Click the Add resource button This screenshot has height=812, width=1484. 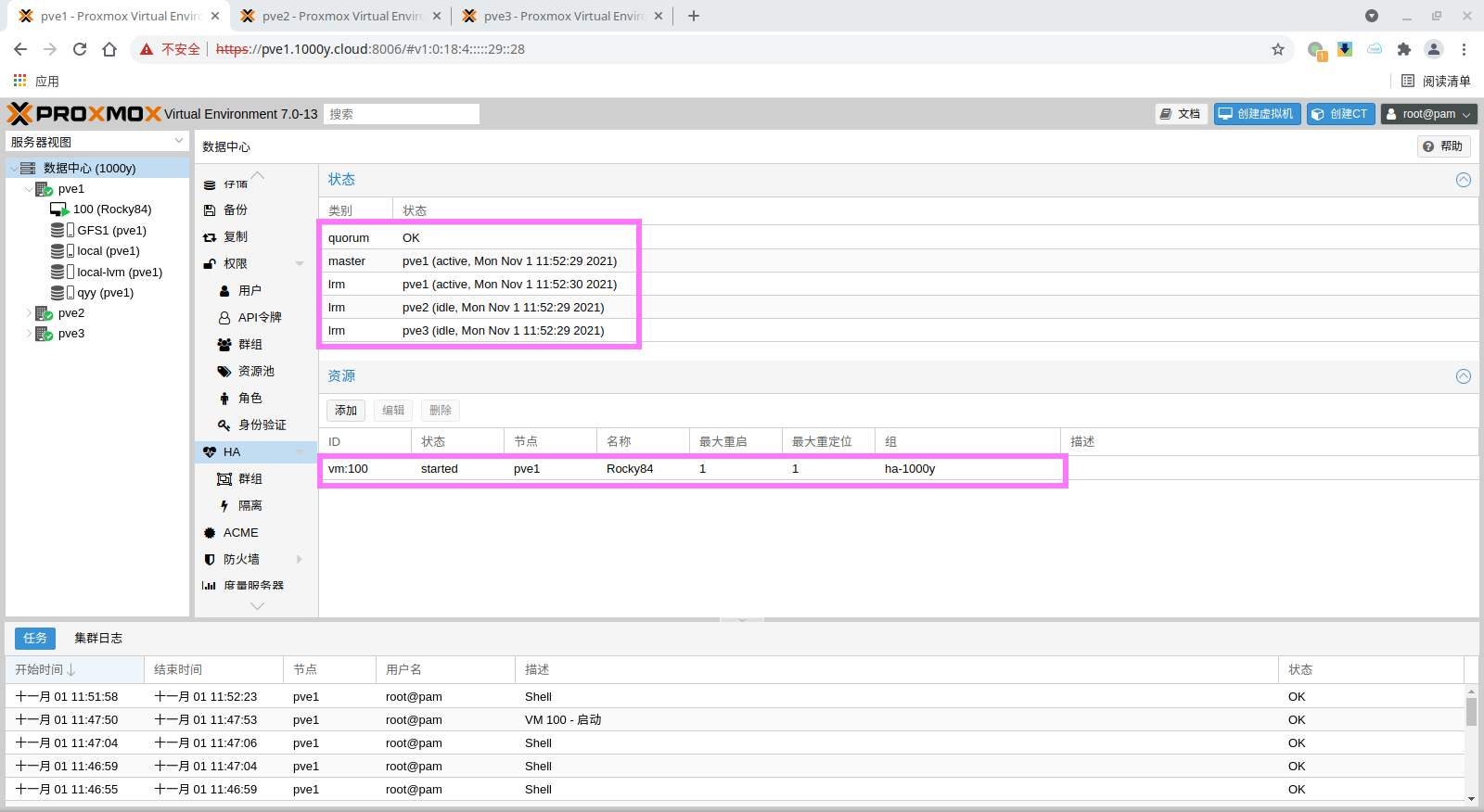(x=346, y=411)
